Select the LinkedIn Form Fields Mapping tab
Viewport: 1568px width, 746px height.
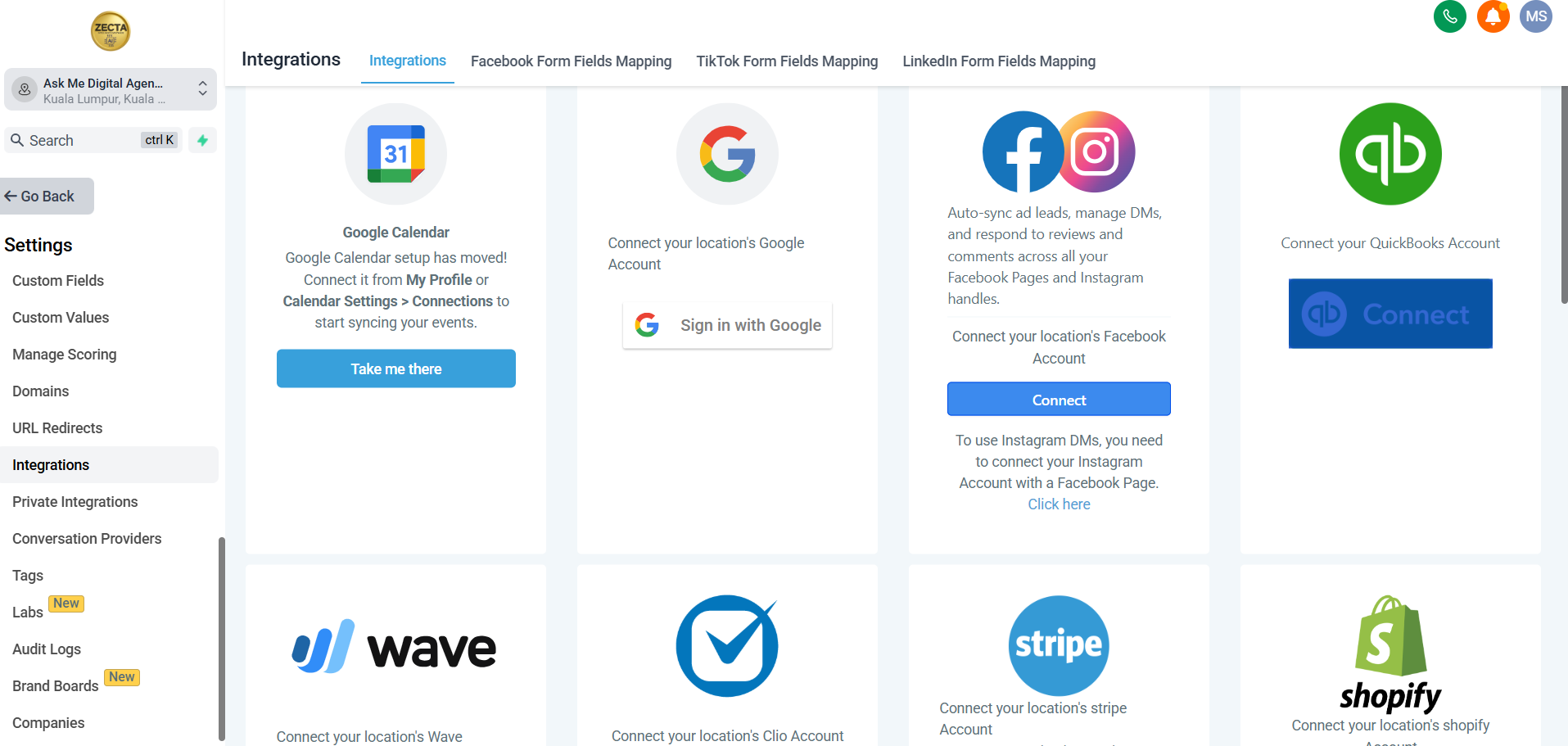coord(998,61)
